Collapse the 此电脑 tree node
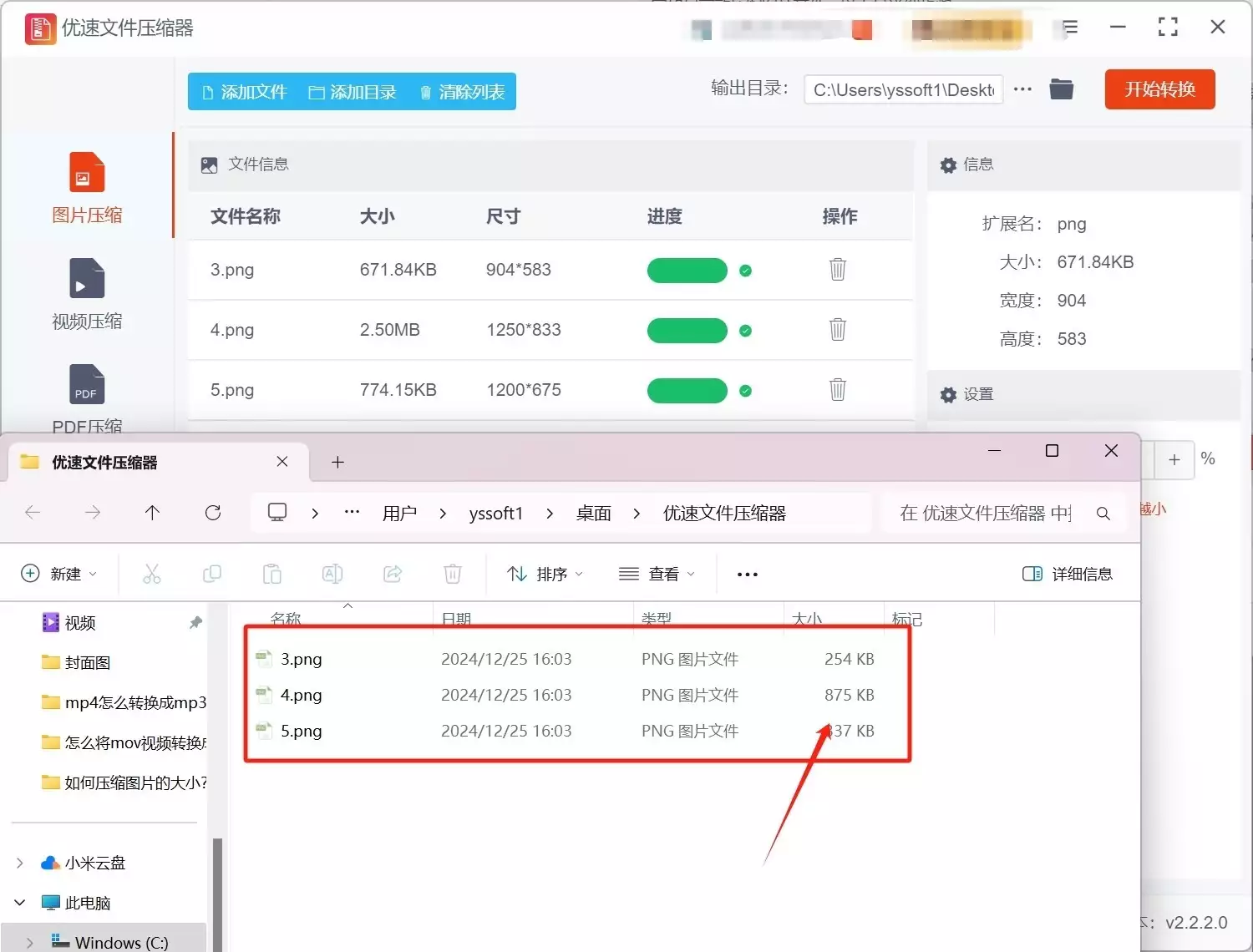The image size is (1253, 952). [x=20, y=903]
